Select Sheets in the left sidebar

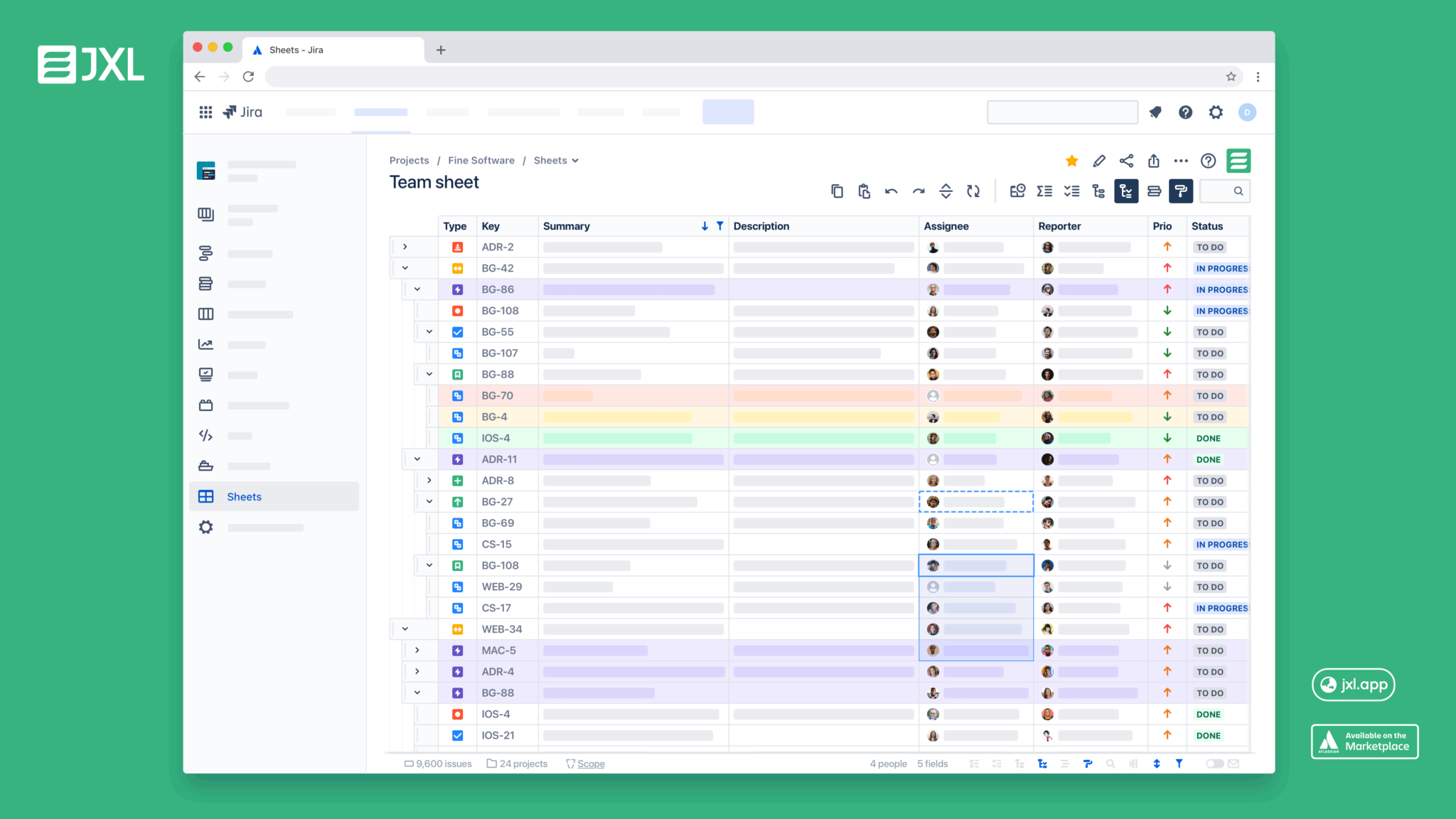coord(244,497)
